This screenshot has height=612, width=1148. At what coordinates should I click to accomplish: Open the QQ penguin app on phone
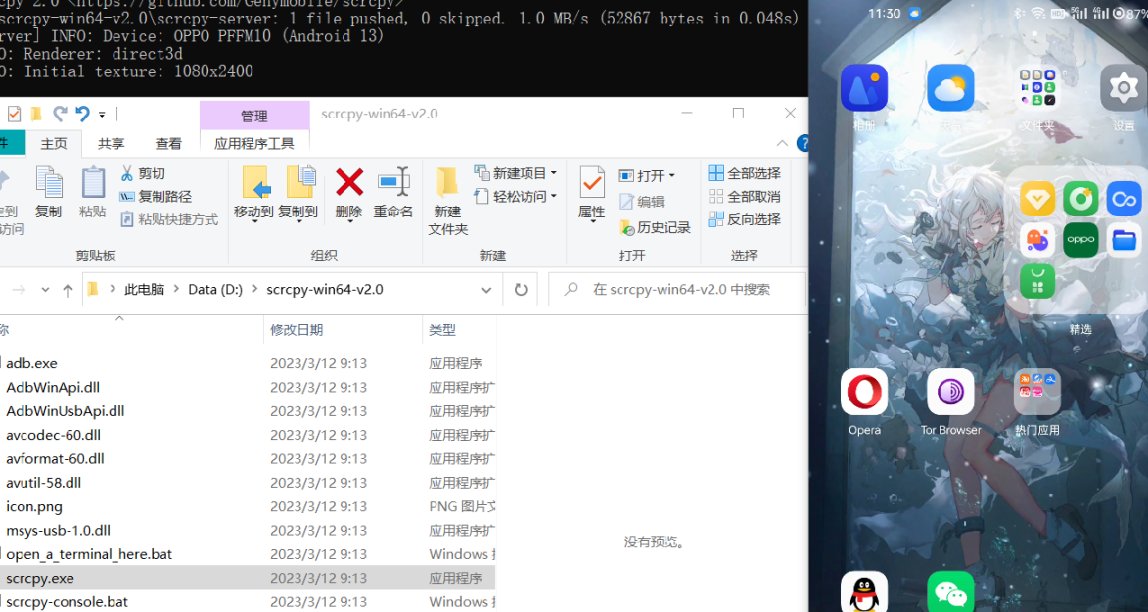pyautogui.click(x=864, y=592)
